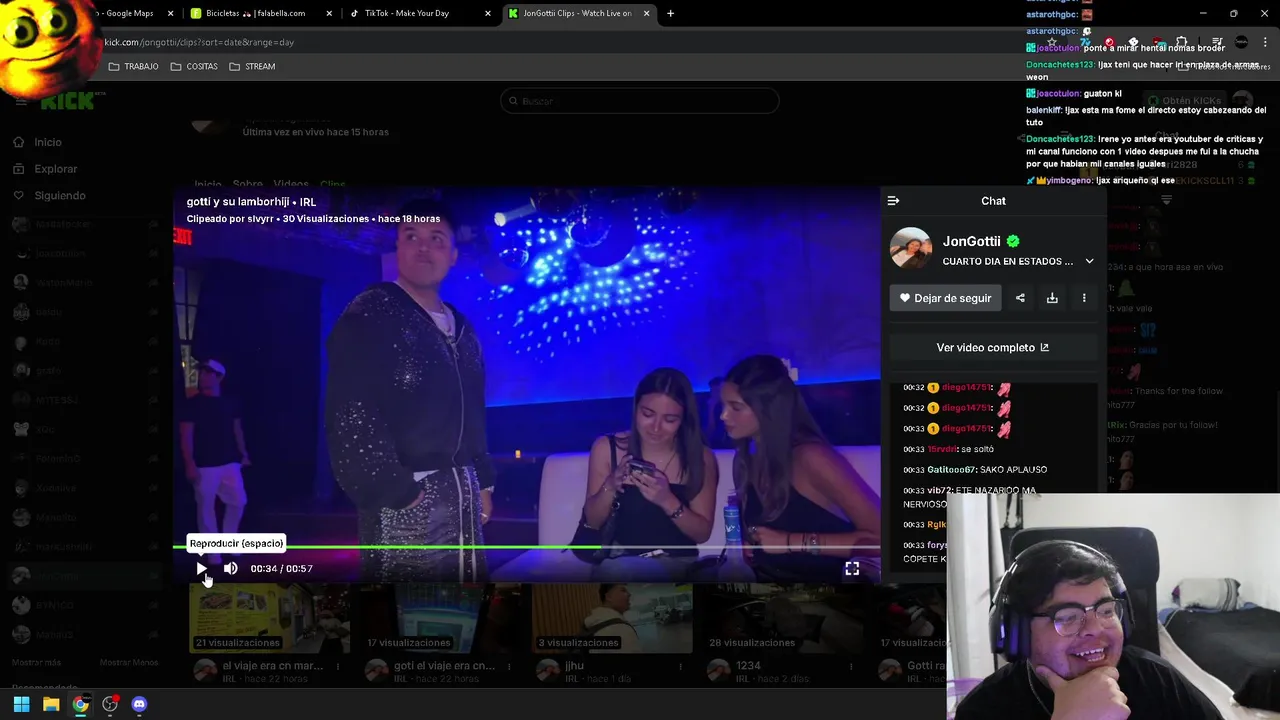
Task: Open File Explorer from the taskbar
Action: click(x=51, y=704)
